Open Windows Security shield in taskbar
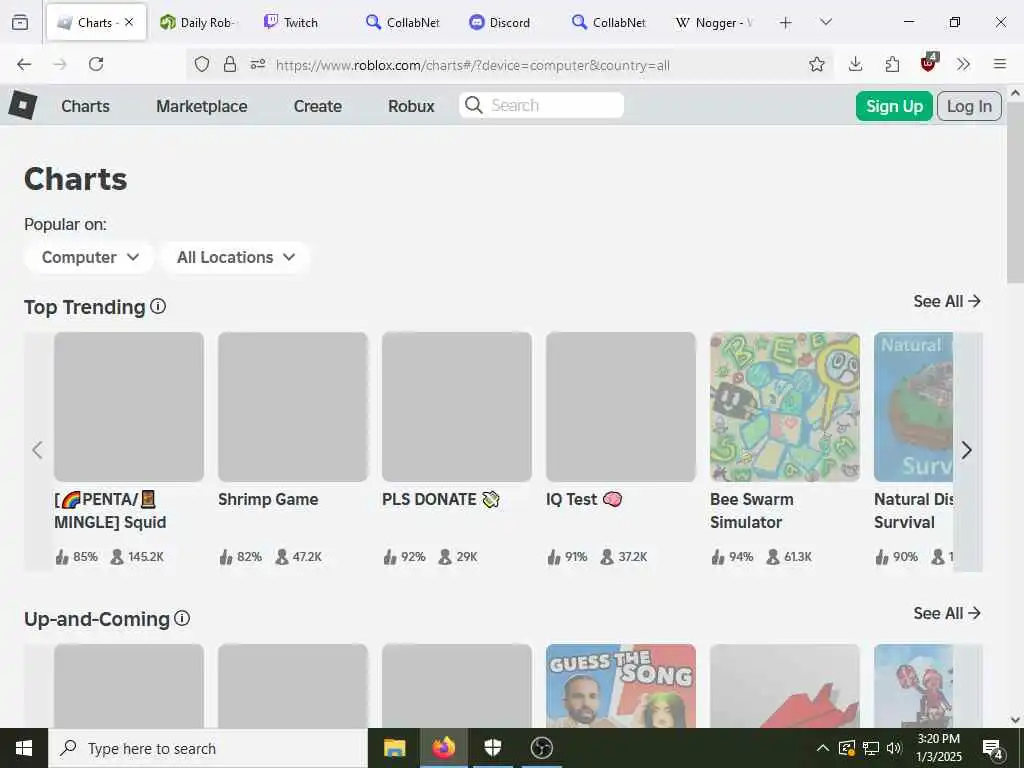Screen dimensions: 1024x768 [493, 748]
